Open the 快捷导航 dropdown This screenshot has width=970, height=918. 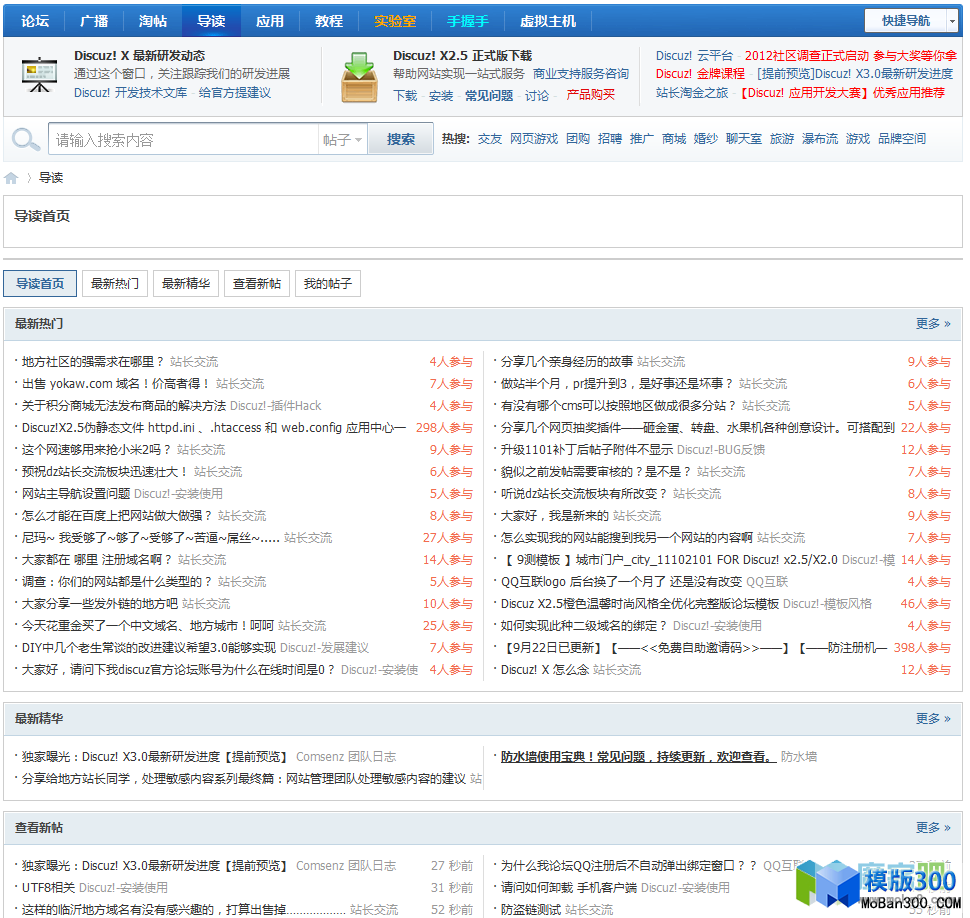click(x=911, y=21)
